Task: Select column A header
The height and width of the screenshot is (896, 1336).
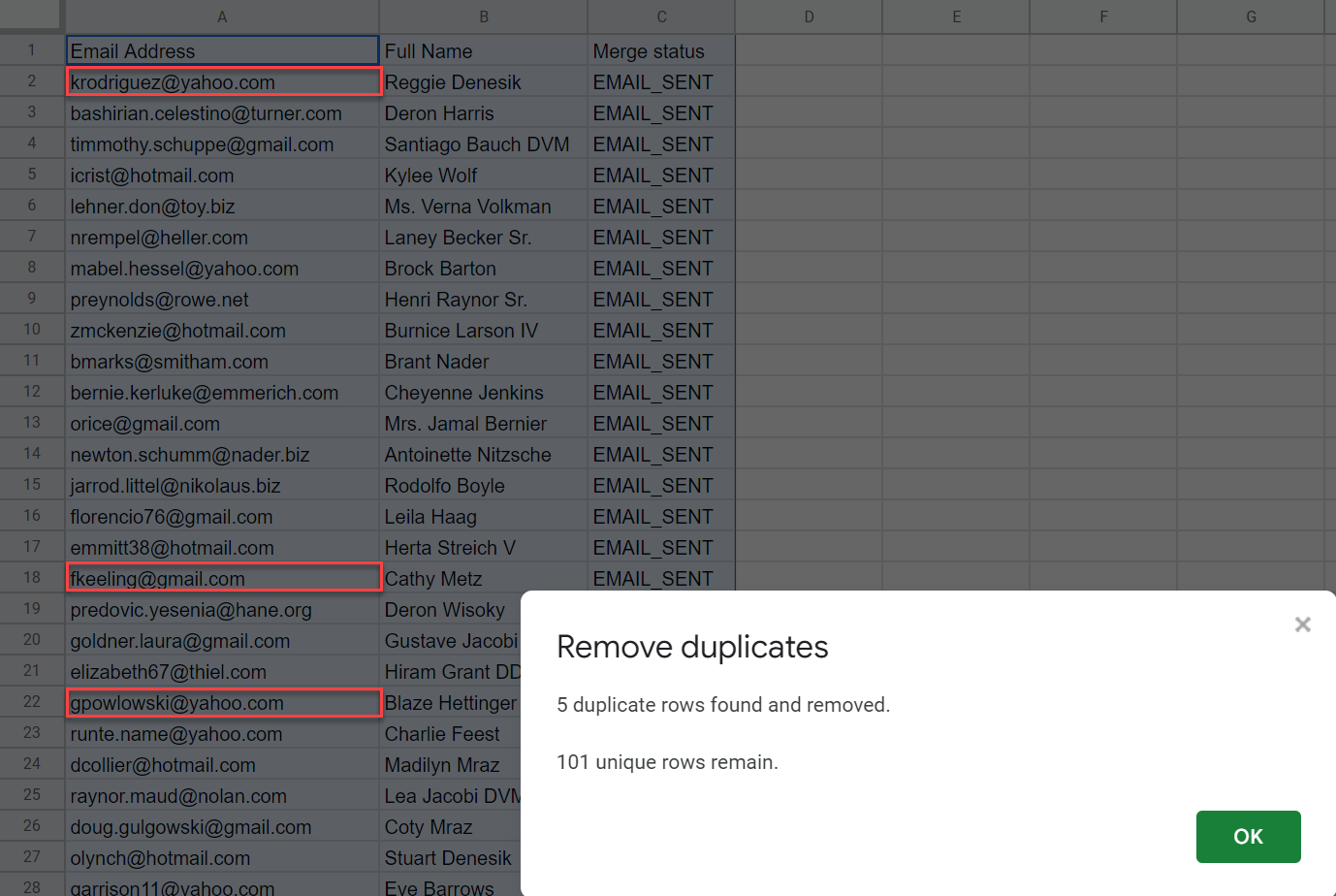Action: (222, 16)
